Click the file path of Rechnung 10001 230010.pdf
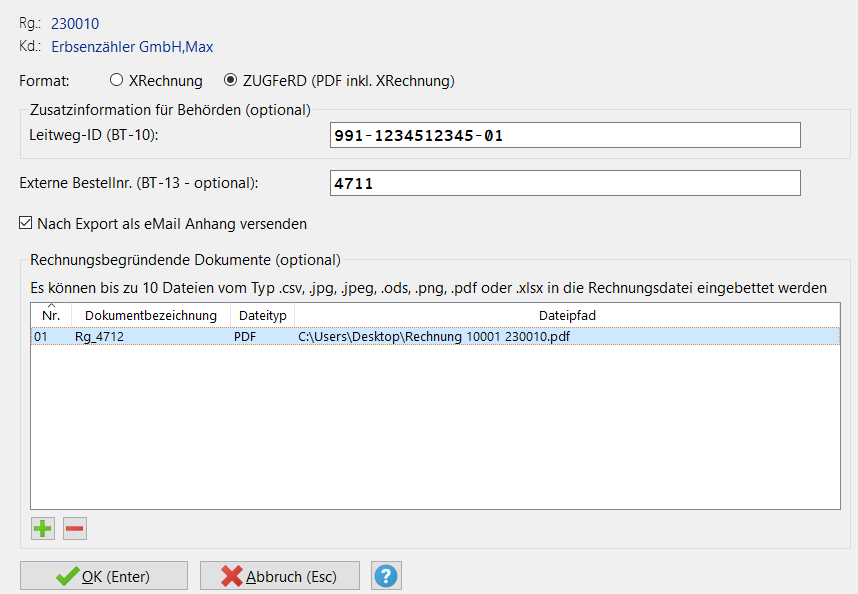 pyautogui.click(x=434, y=337)
